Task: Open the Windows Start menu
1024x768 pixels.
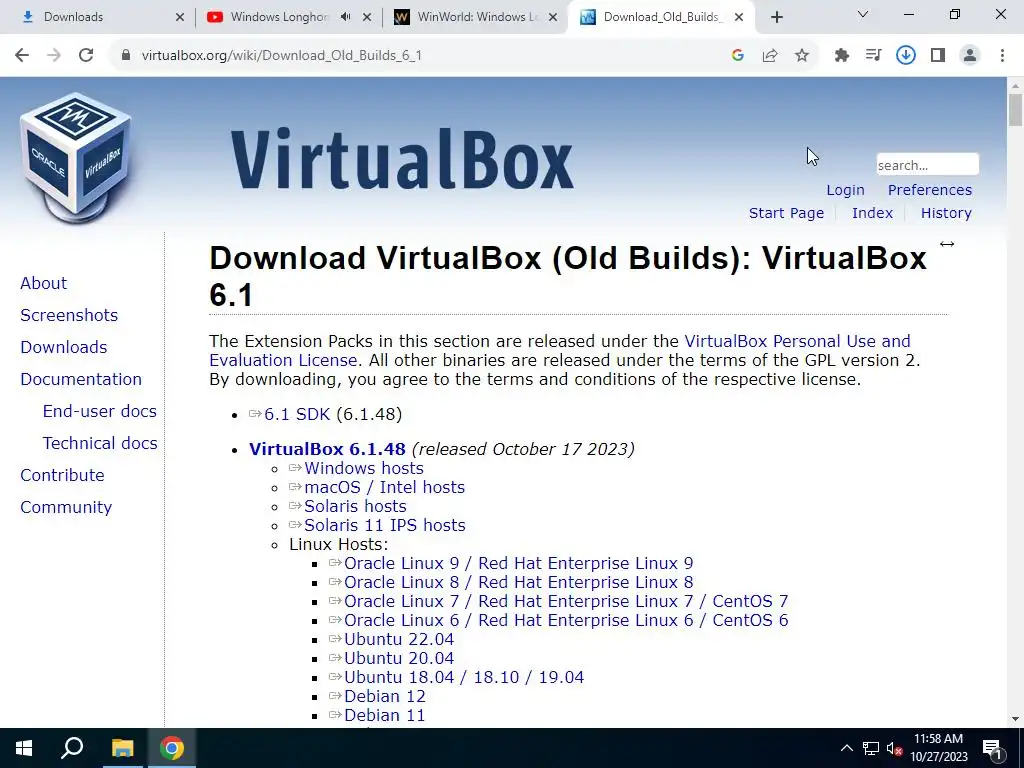Action: 24,748
